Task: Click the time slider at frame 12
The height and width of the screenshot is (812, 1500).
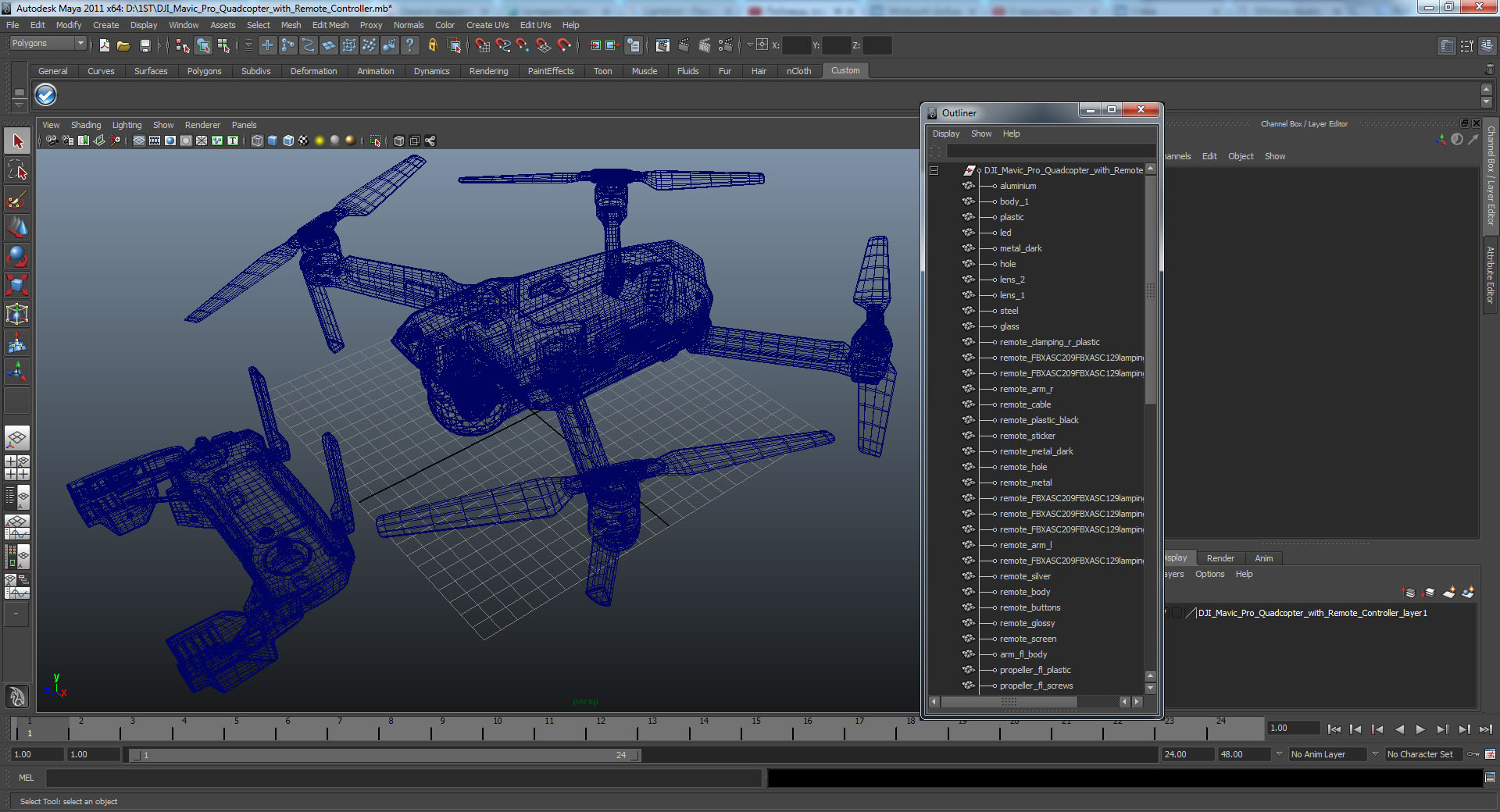Action: [600, 729]
